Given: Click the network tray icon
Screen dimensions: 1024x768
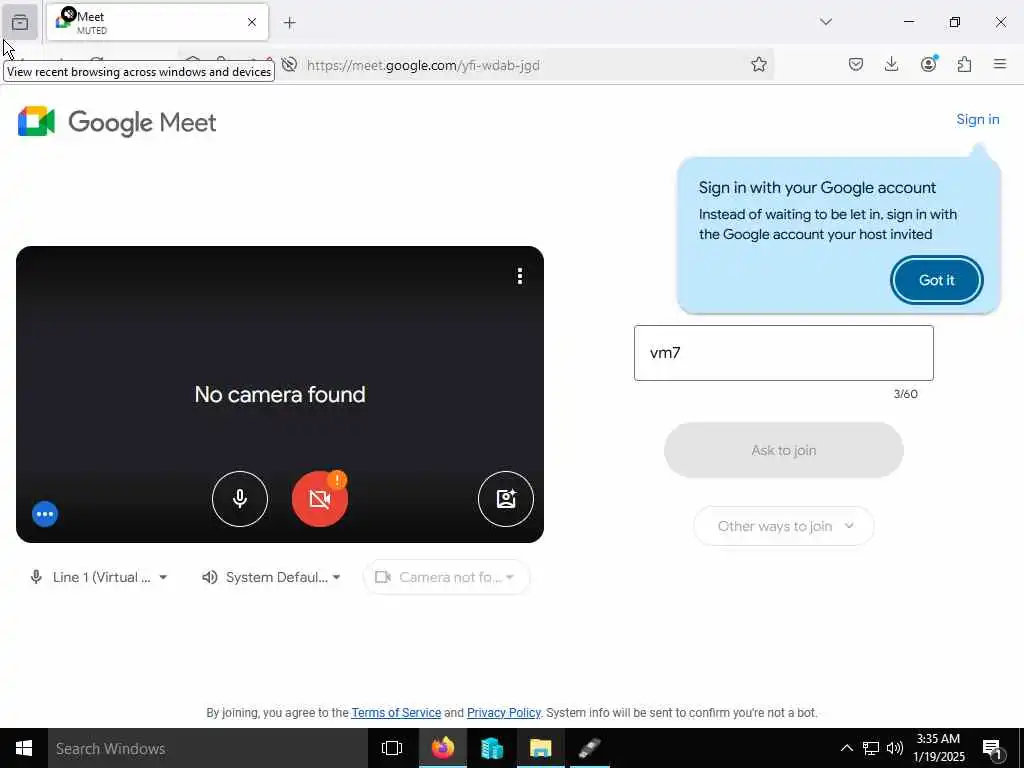Looking at the screenshot, I should click(x=871, y=748).
